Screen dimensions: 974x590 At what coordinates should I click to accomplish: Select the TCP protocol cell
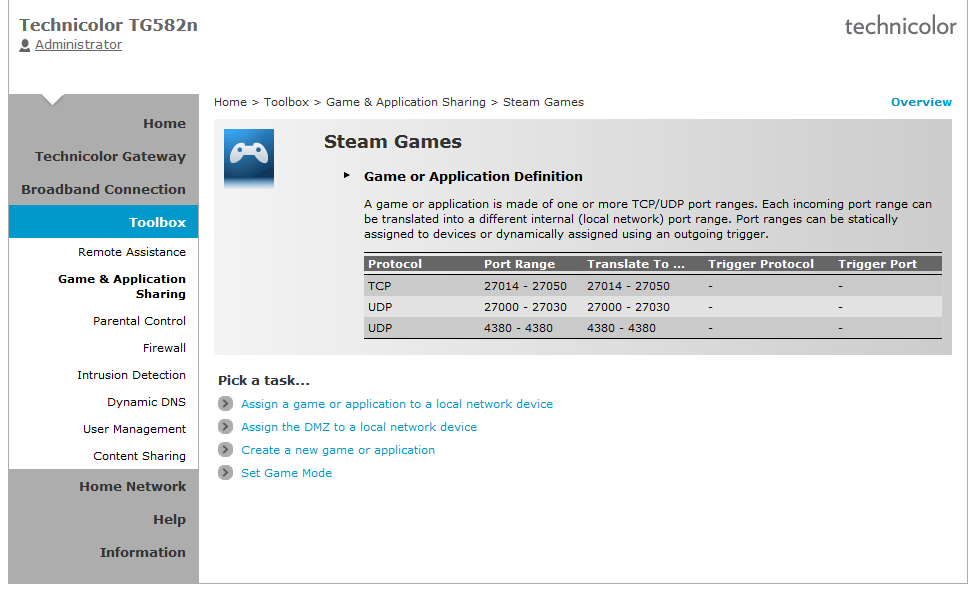(x=380, y=286)
